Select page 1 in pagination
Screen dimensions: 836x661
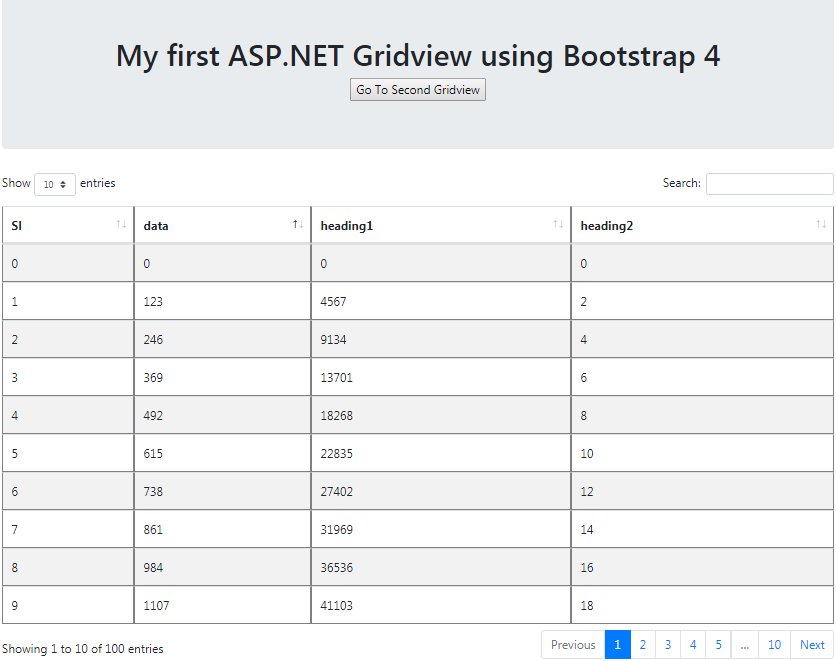[x=617, y=644]
